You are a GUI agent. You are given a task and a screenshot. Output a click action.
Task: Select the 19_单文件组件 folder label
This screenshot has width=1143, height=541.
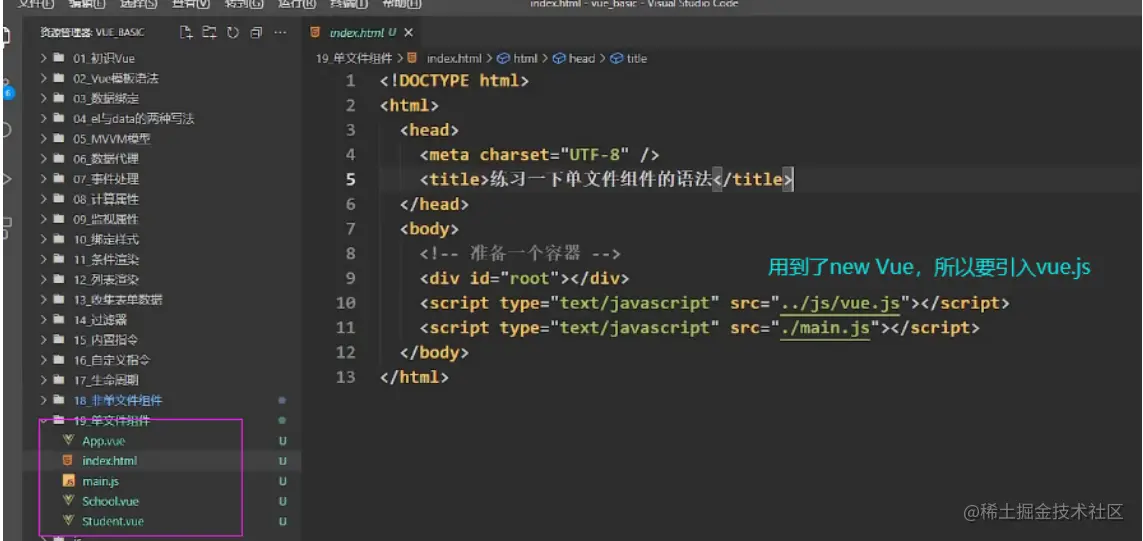tap(112, 421)
